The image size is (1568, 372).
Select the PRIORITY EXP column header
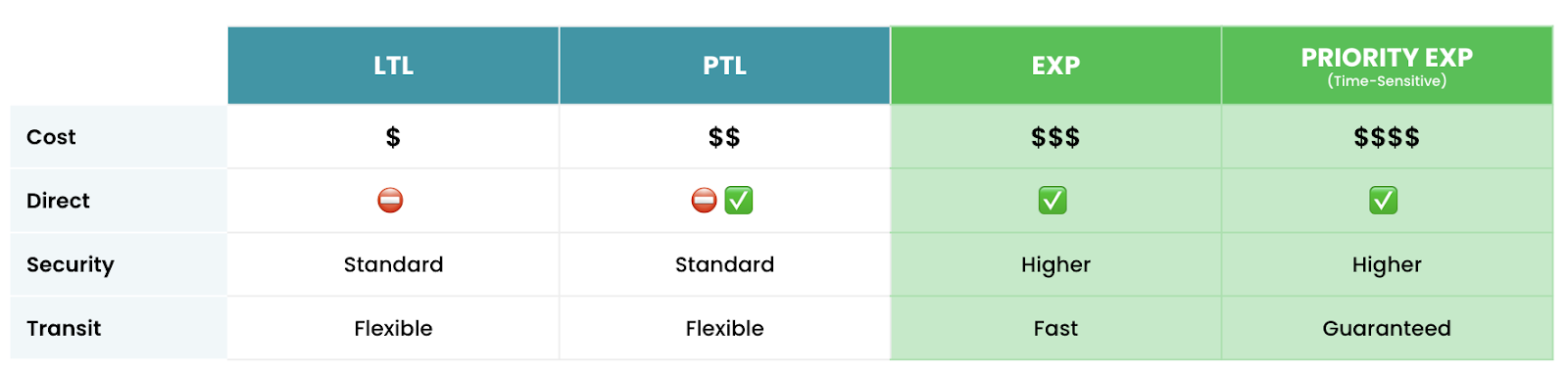tap(1387, 66)
